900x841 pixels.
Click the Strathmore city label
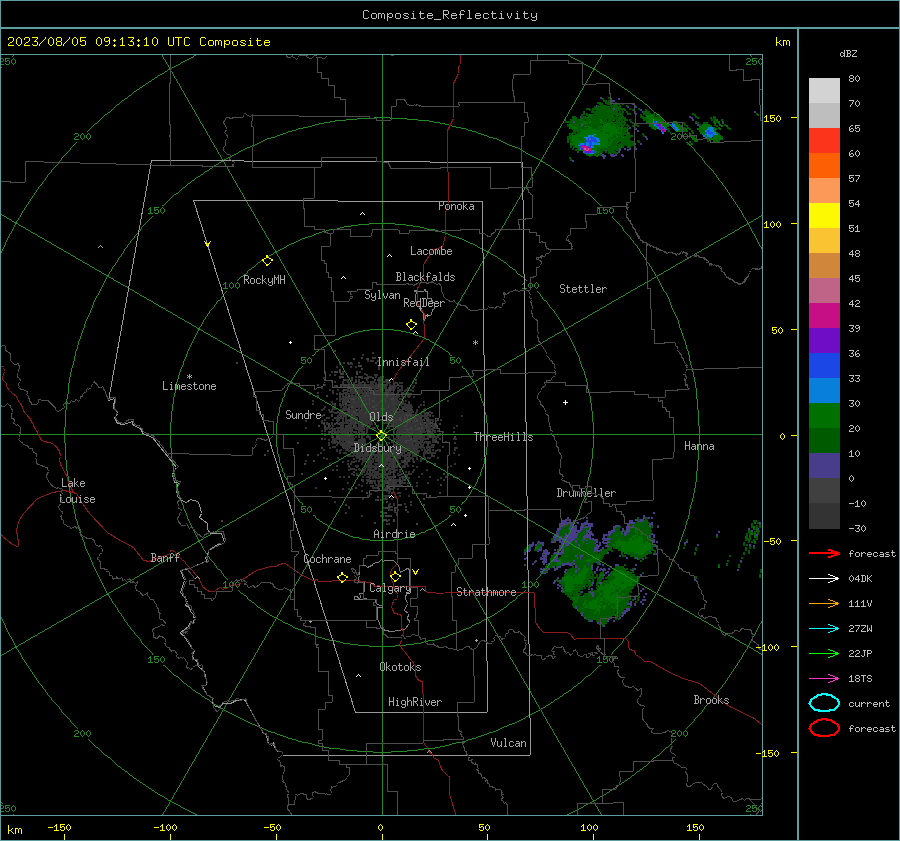pos(486,592)
